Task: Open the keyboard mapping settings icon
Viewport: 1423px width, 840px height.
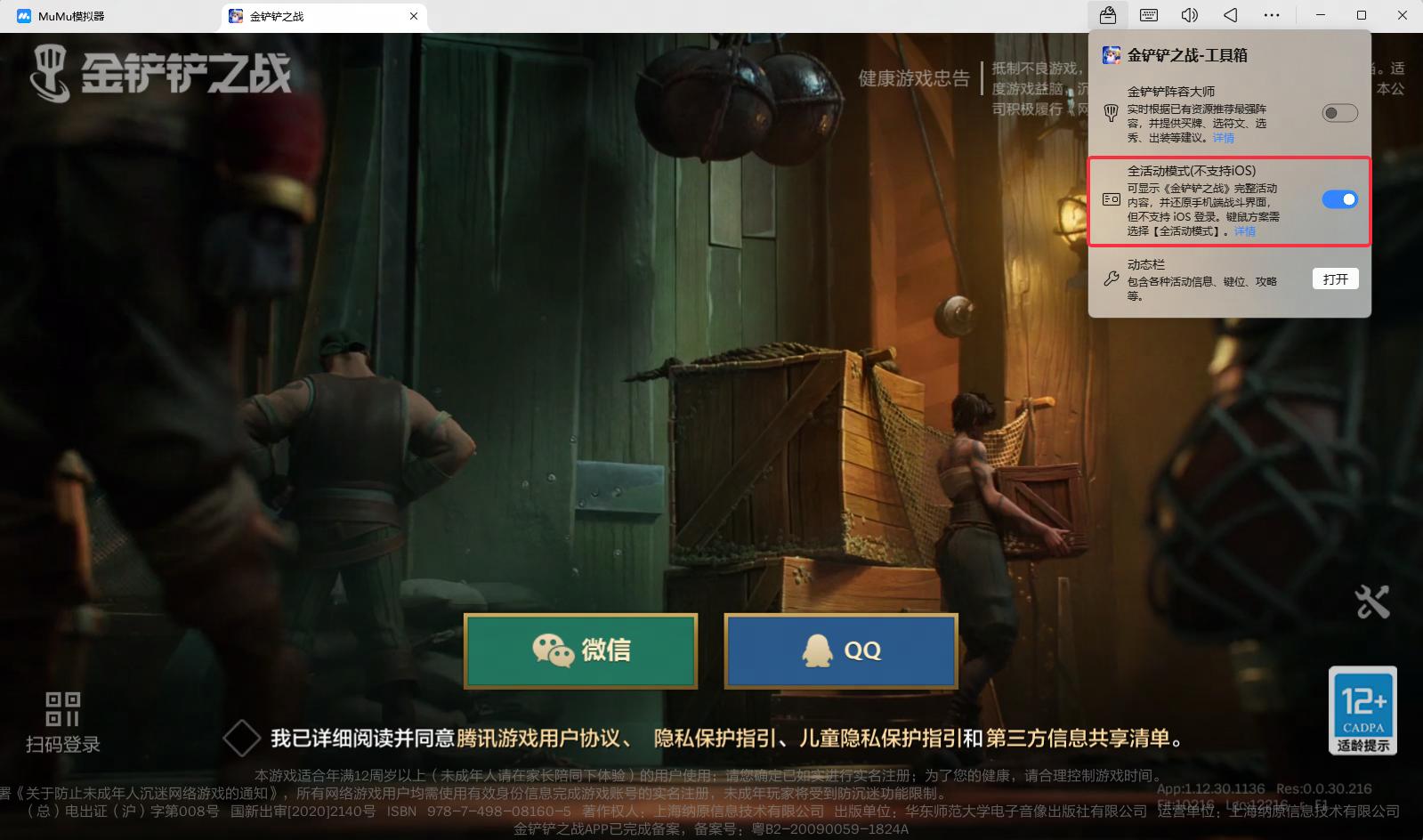Action: click(x=1149, y=15)
